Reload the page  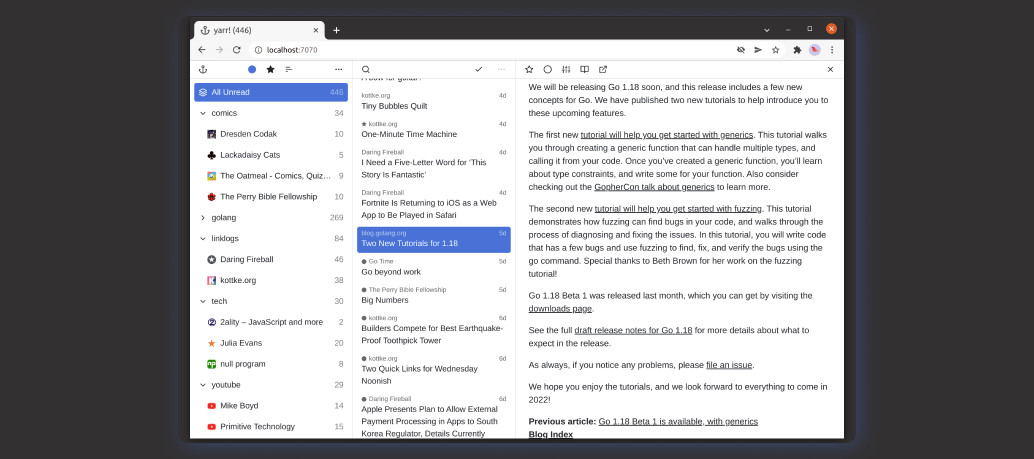coord(237,50)
